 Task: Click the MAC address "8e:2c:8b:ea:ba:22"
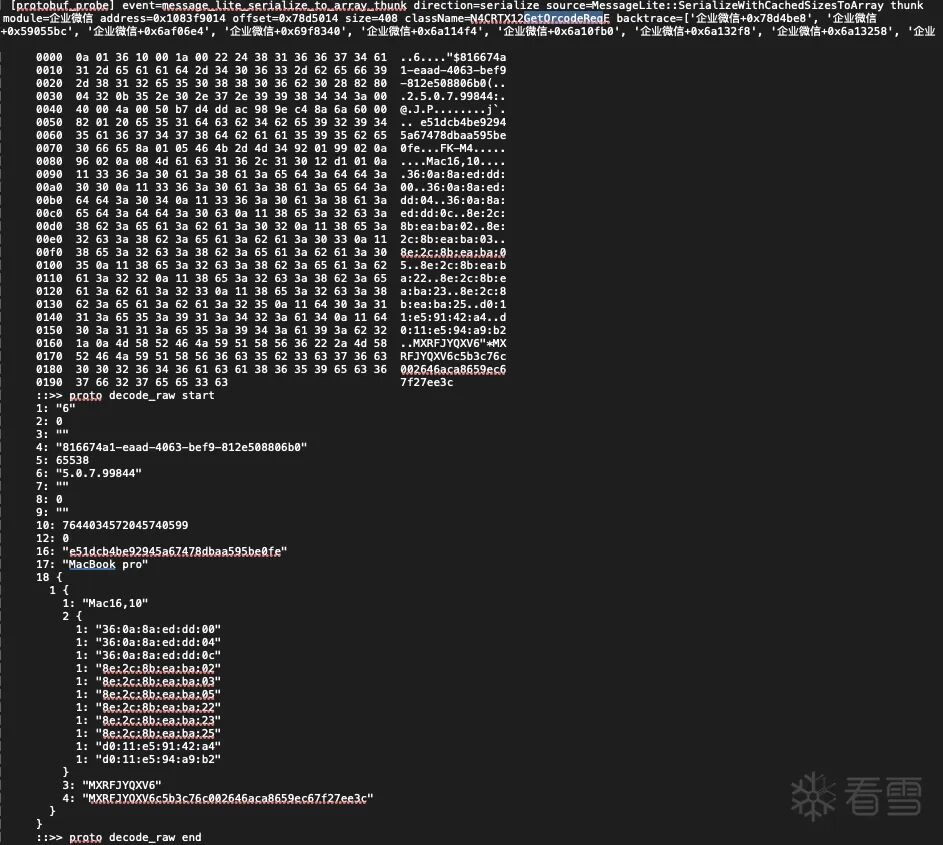158,707
